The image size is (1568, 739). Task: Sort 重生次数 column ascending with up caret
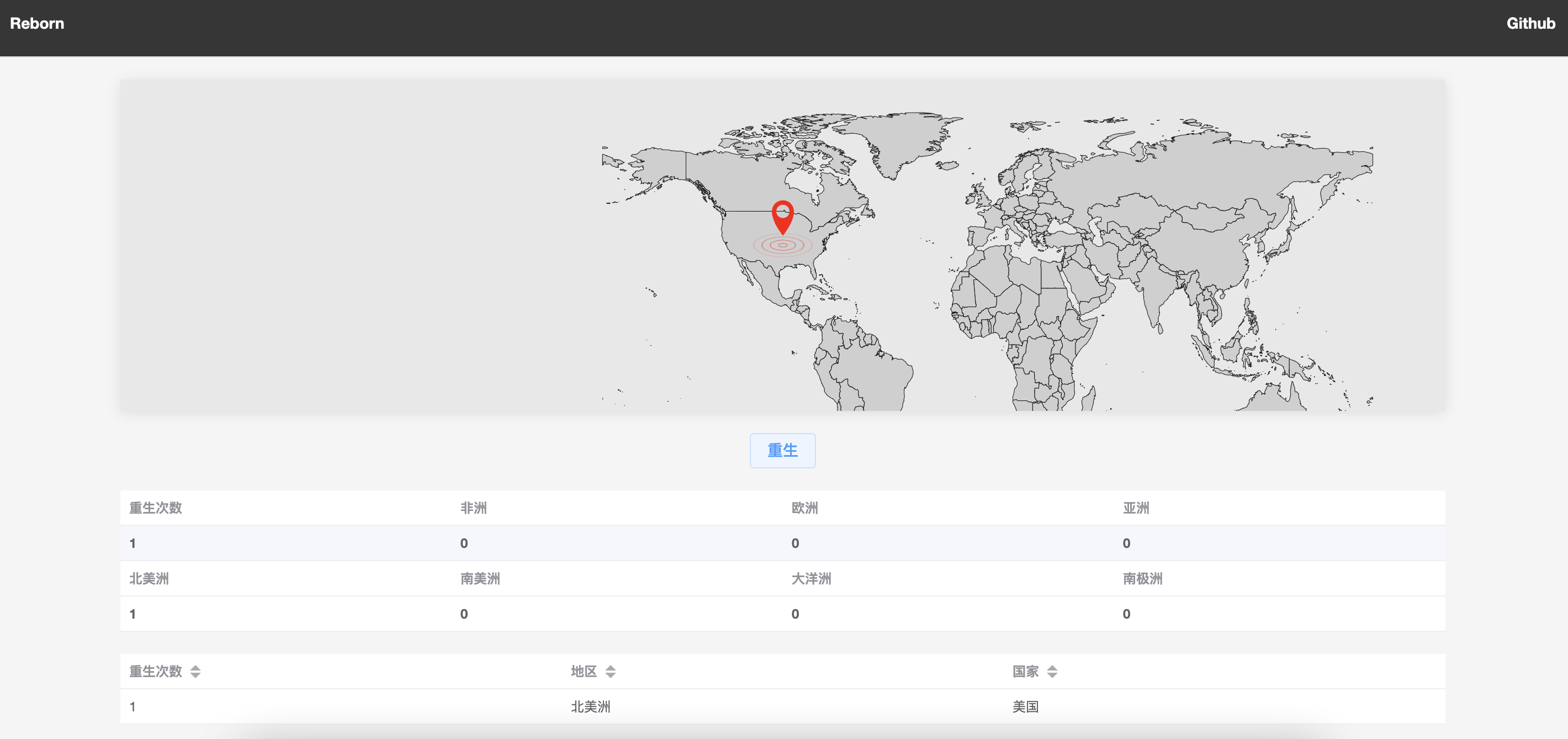[x=195, y=668]
